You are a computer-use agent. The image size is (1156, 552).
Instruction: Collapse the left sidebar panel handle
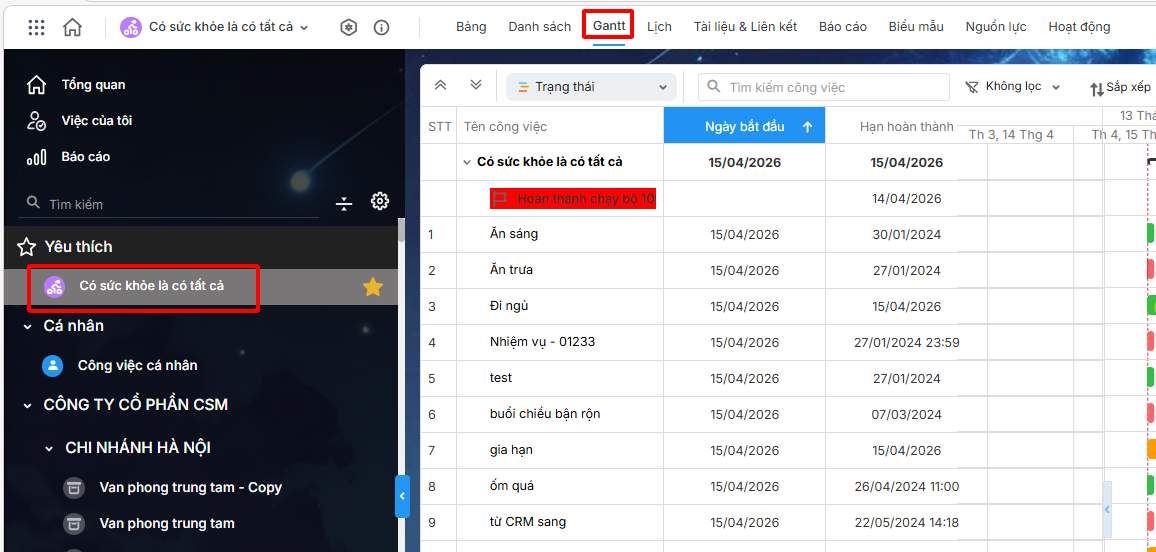click(402, 496)
